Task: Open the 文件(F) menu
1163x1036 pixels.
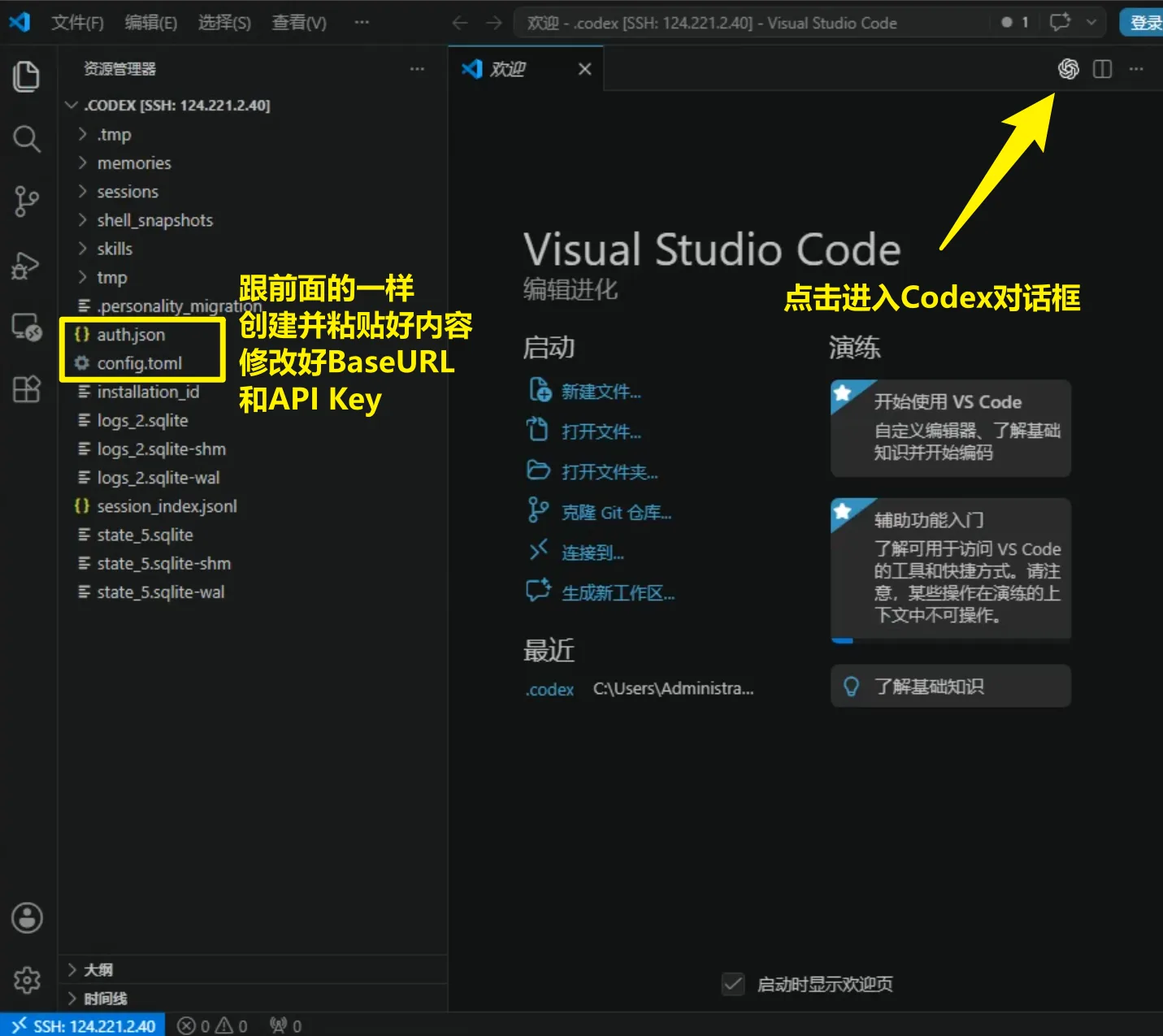Action: pyautogui.click(x=77, y=23)
